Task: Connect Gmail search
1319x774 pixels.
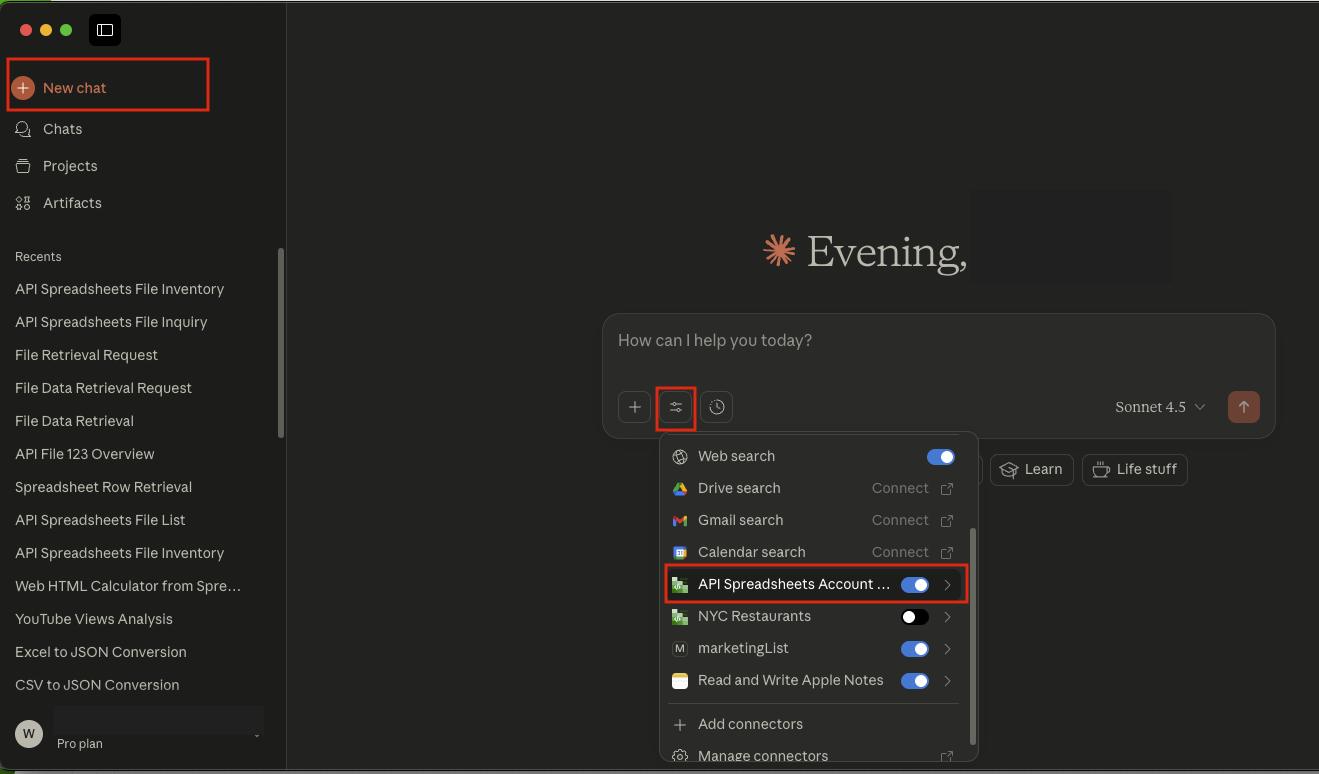Action: click(901, 520)
